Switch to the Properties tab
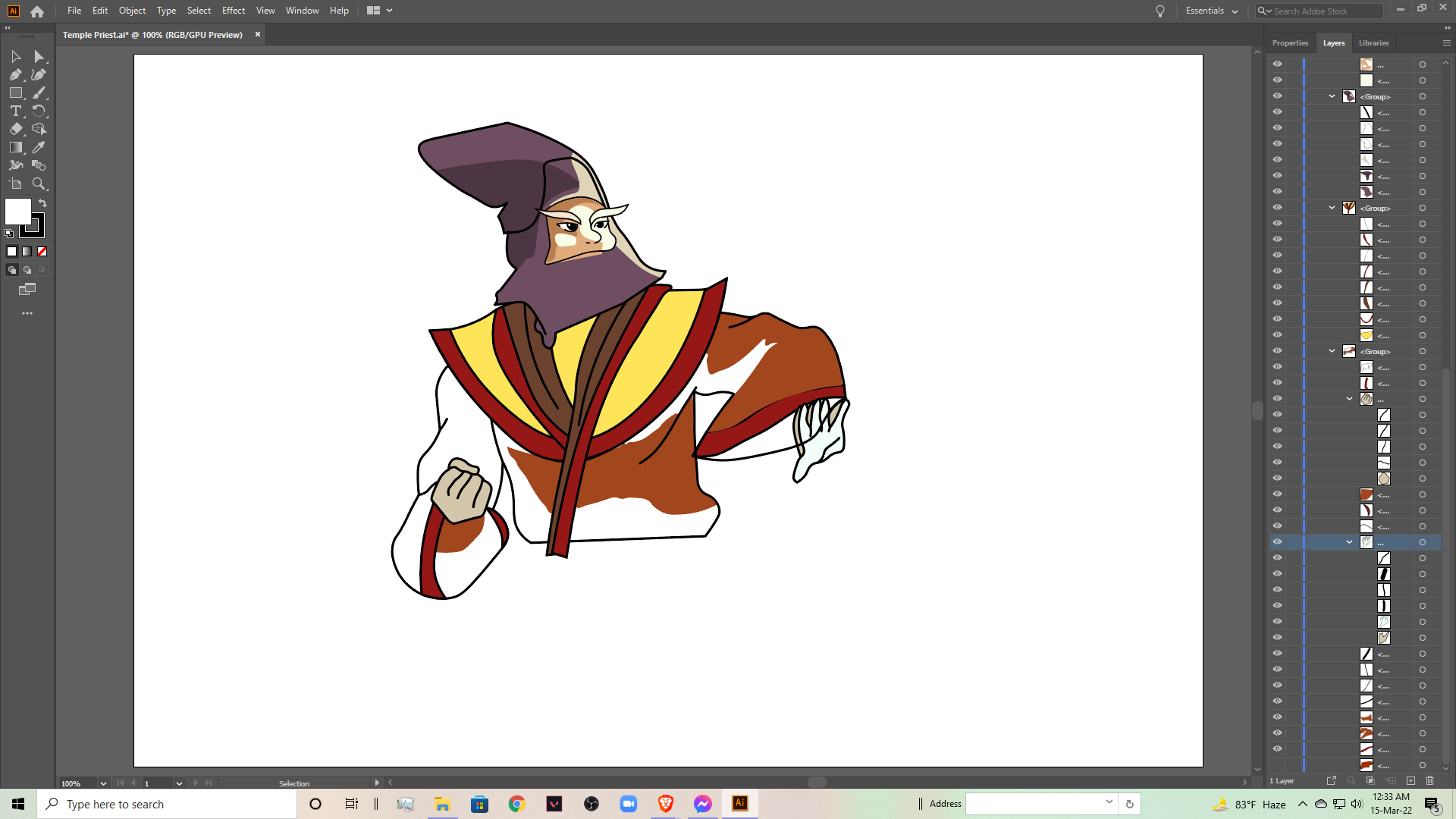 (1290, 43)
